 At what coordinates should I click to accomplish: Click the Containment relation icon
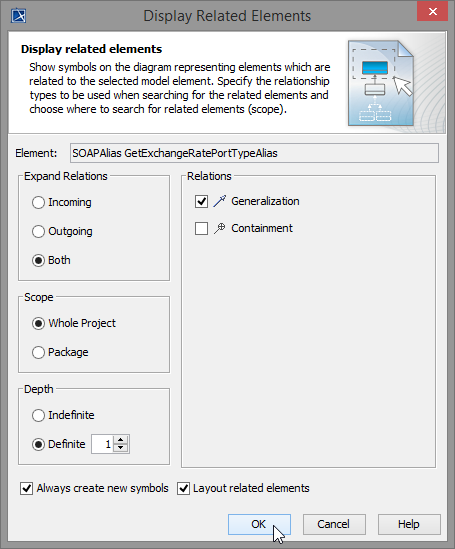[219, 228]
